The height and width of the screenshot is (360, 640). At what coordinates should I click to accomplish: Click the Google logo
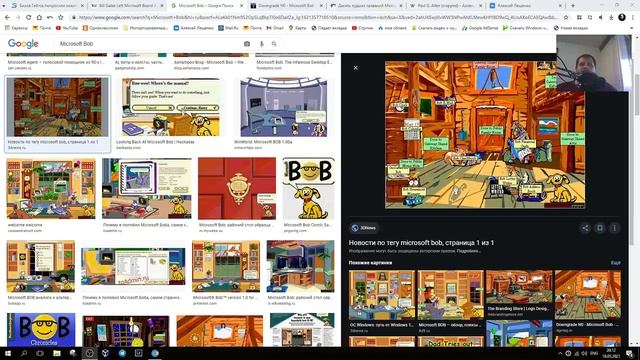point(23,44)
